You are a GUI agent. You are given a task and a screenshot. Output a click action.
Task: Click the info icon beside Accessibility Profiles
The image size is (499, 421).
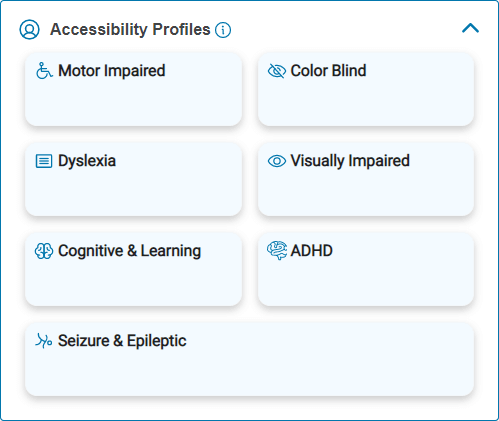click(x=223, y=30)
